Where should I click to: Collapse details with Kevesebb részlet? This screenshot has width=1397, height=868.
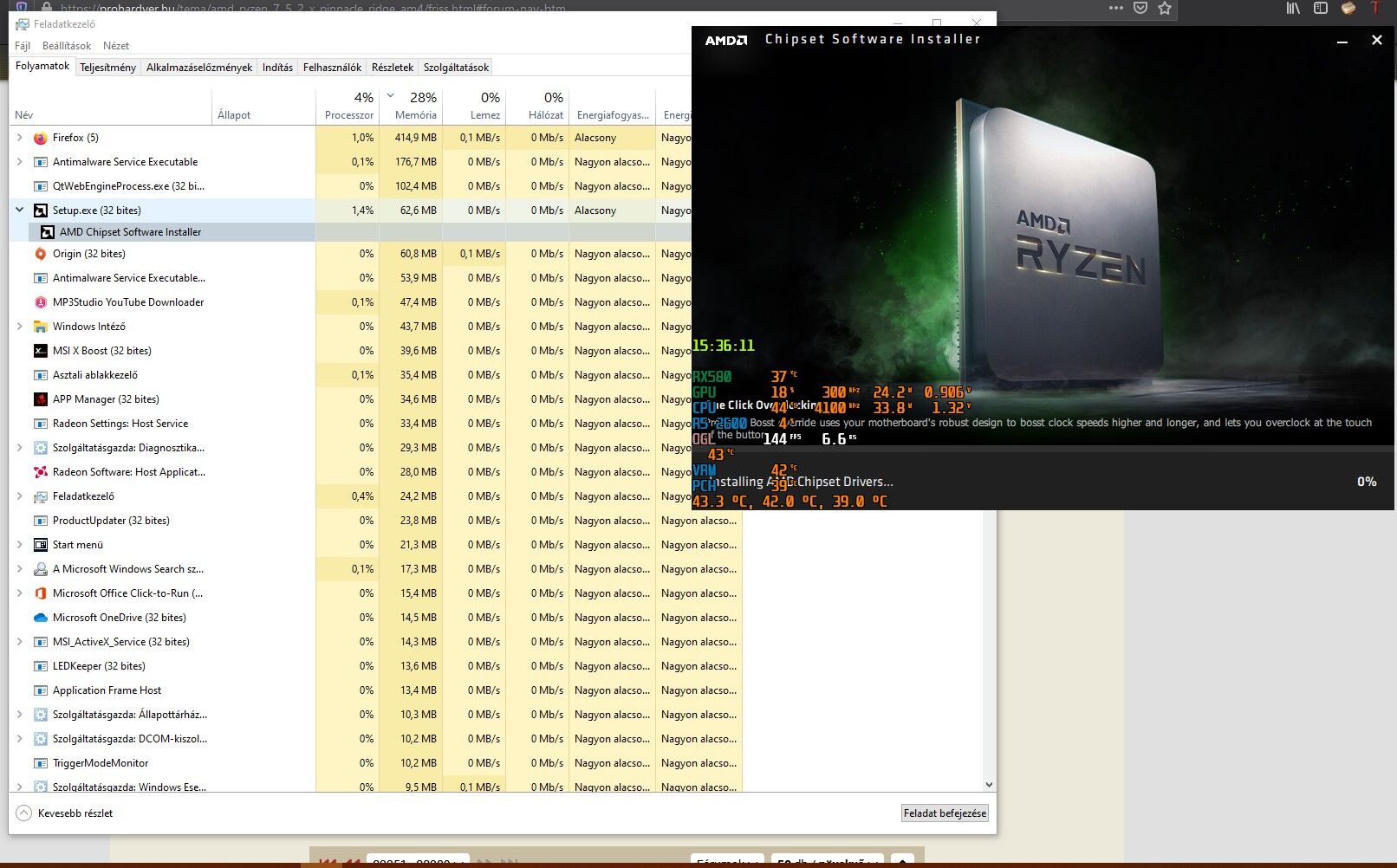[x=65, y=813]
